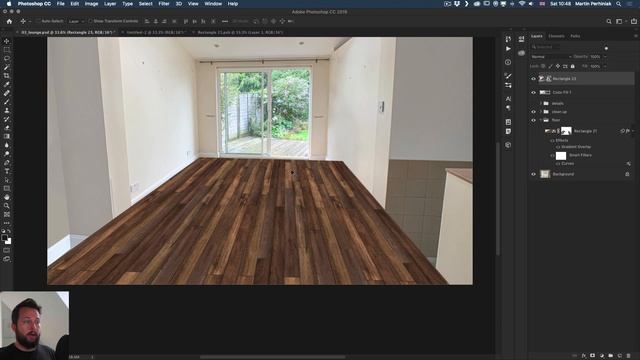Open the Layers panel options menu
This screenshot has height=360, width=640.
[636, 36]
